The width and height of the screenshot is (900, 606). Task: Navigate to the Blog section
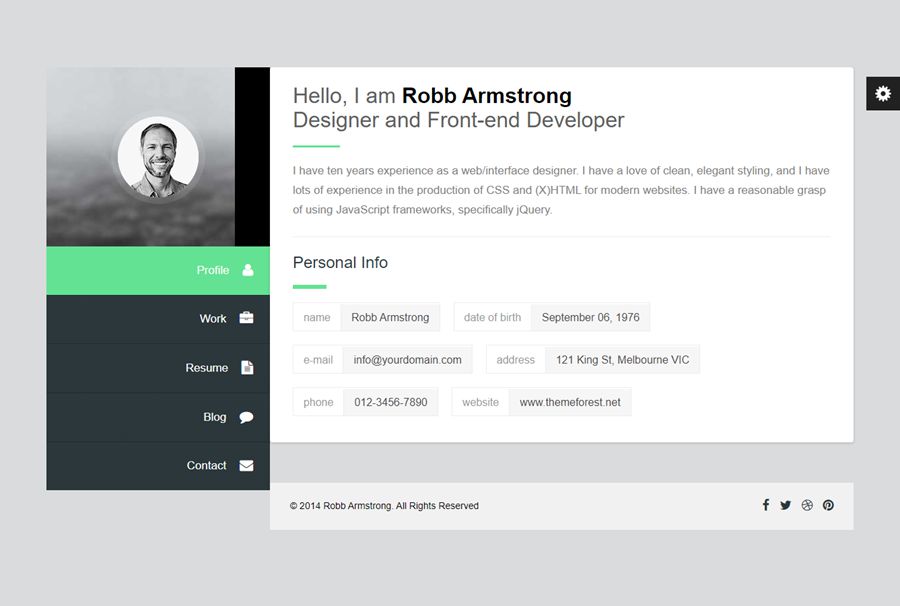tap(214, 417)
